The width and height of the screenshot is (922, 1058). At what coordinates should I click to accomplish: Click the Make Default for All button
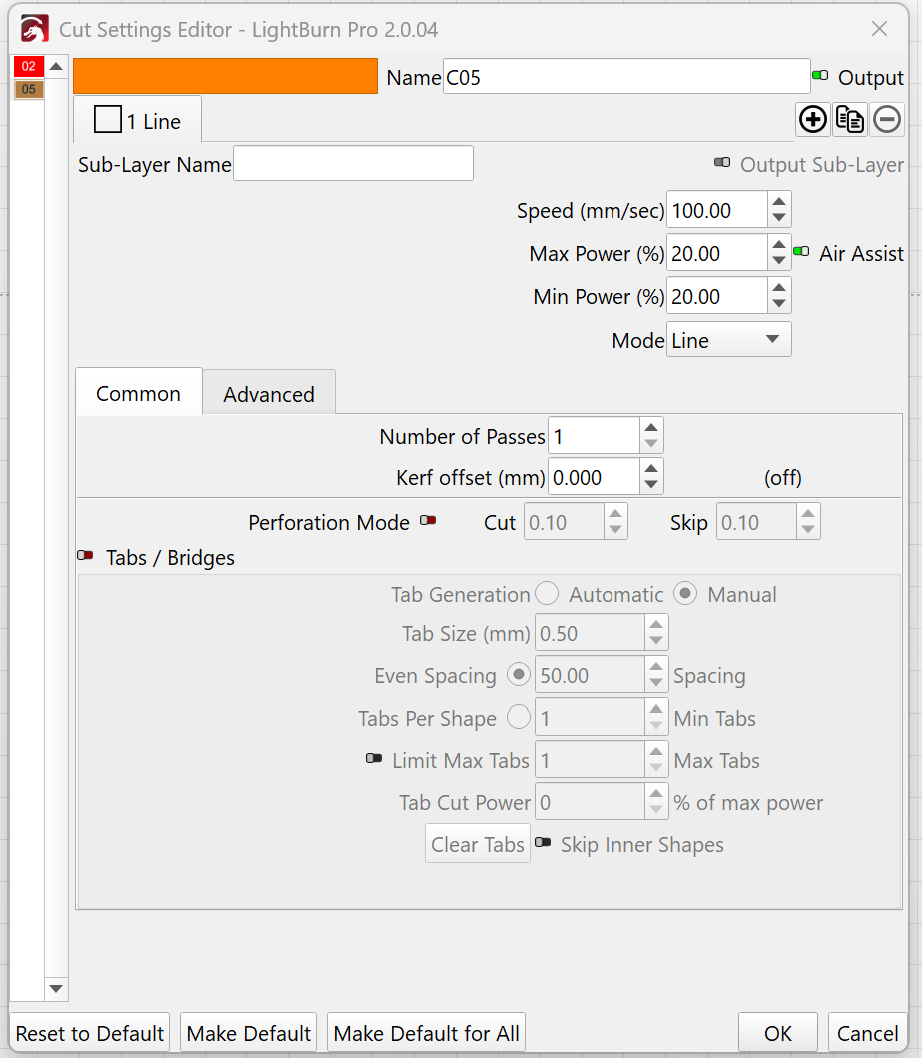pos(426,1033)
